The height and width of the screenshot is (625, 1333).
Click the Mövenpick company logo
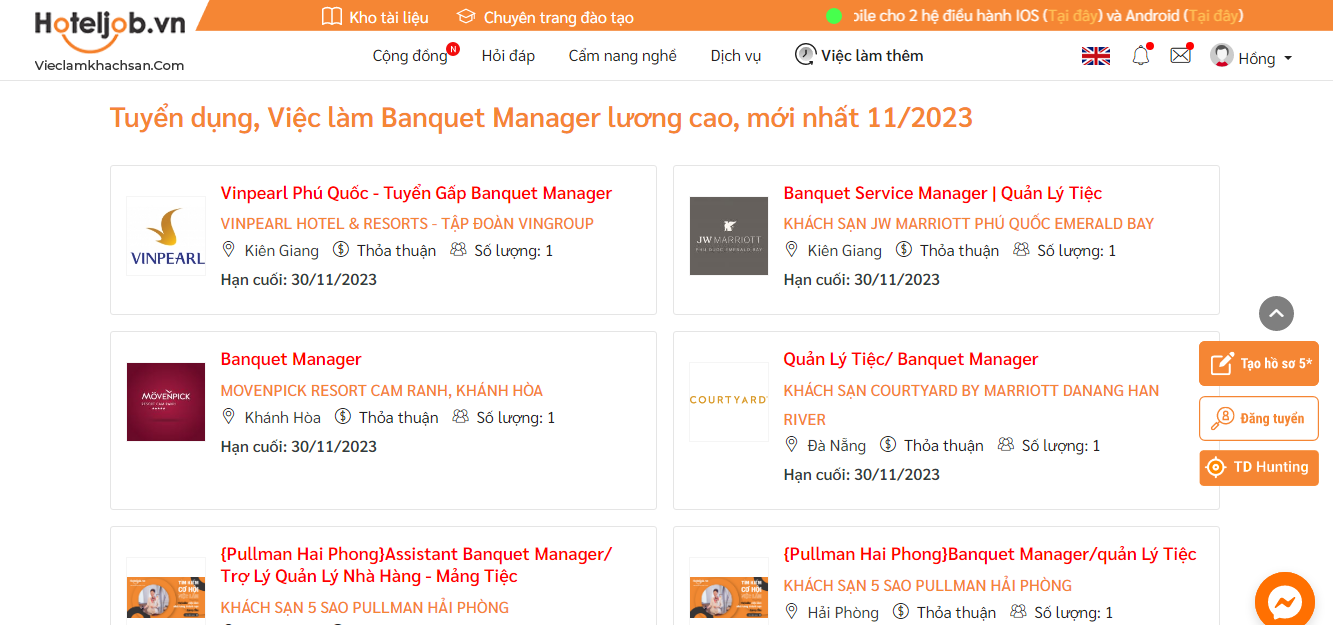(166, 402)
